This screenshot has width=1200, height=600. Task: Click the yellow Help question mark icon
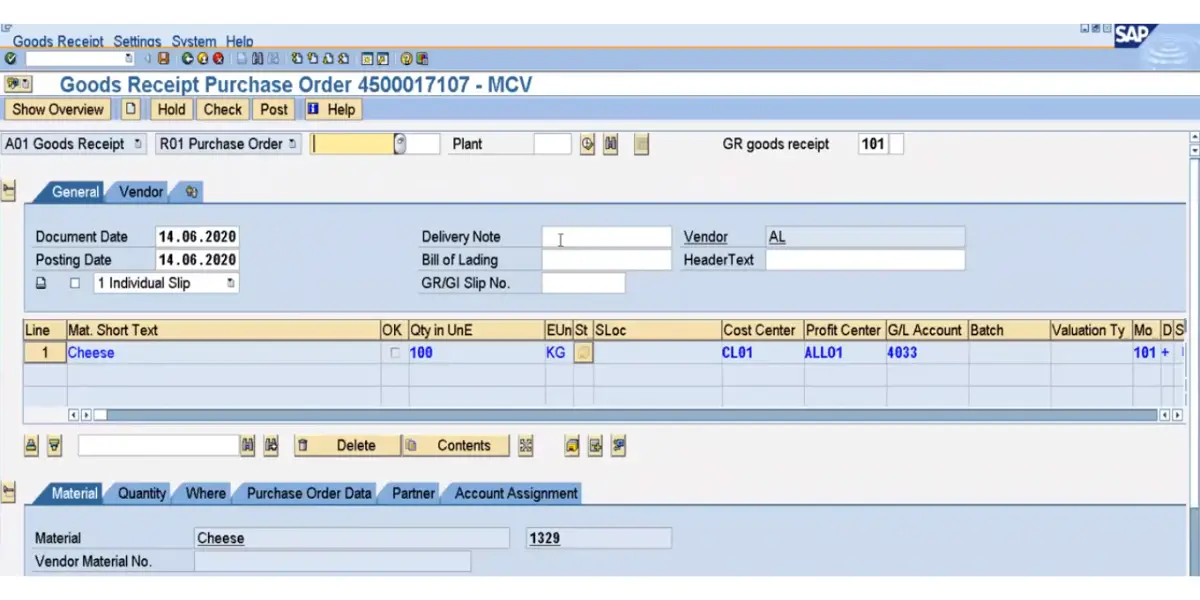(x=406, y=58)
